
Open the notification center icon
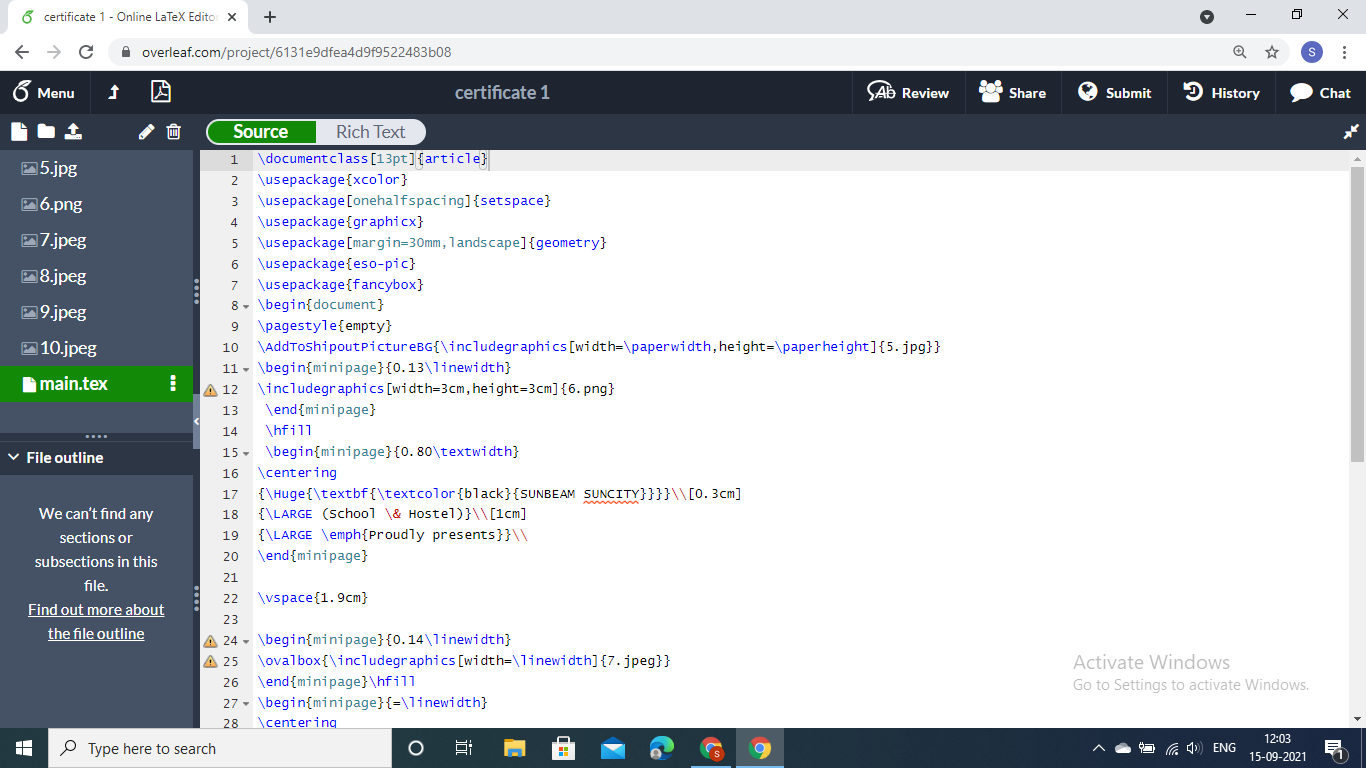(1334, 748)
